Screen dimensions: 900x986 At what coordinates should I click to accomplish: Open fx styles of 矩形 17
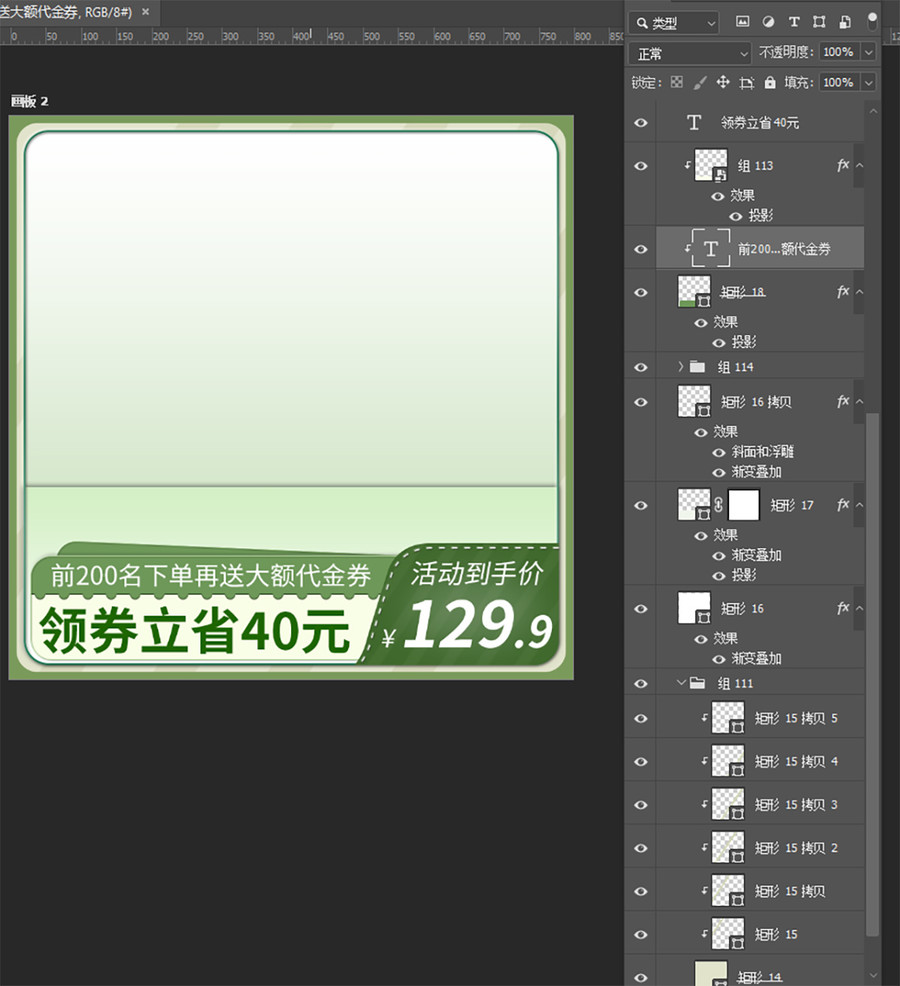point(843,505)
